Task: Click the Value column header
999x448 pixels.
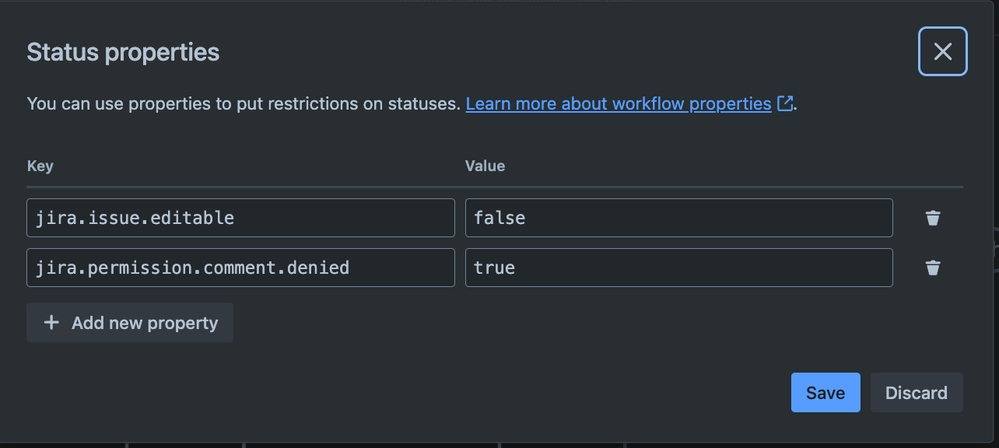Action: tap(485, 166)
